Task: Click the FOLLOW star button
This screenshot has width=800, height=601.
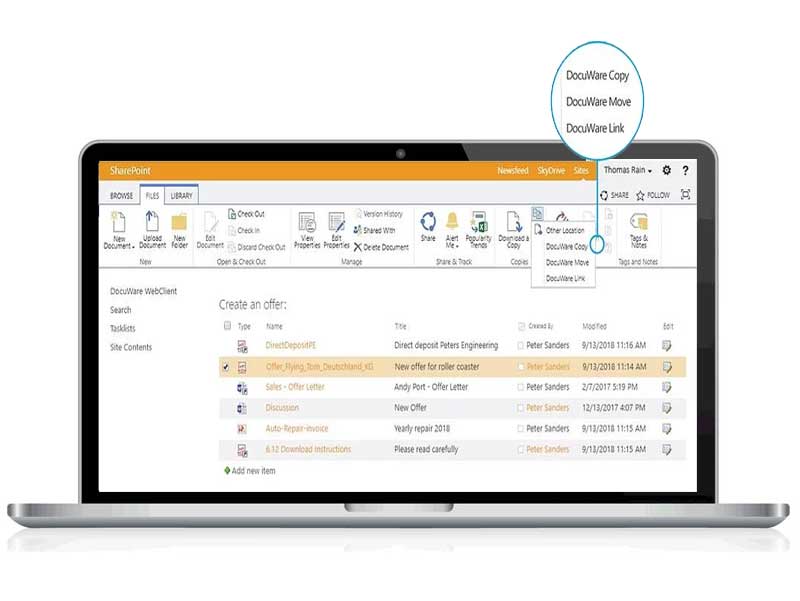Action: 653,195
